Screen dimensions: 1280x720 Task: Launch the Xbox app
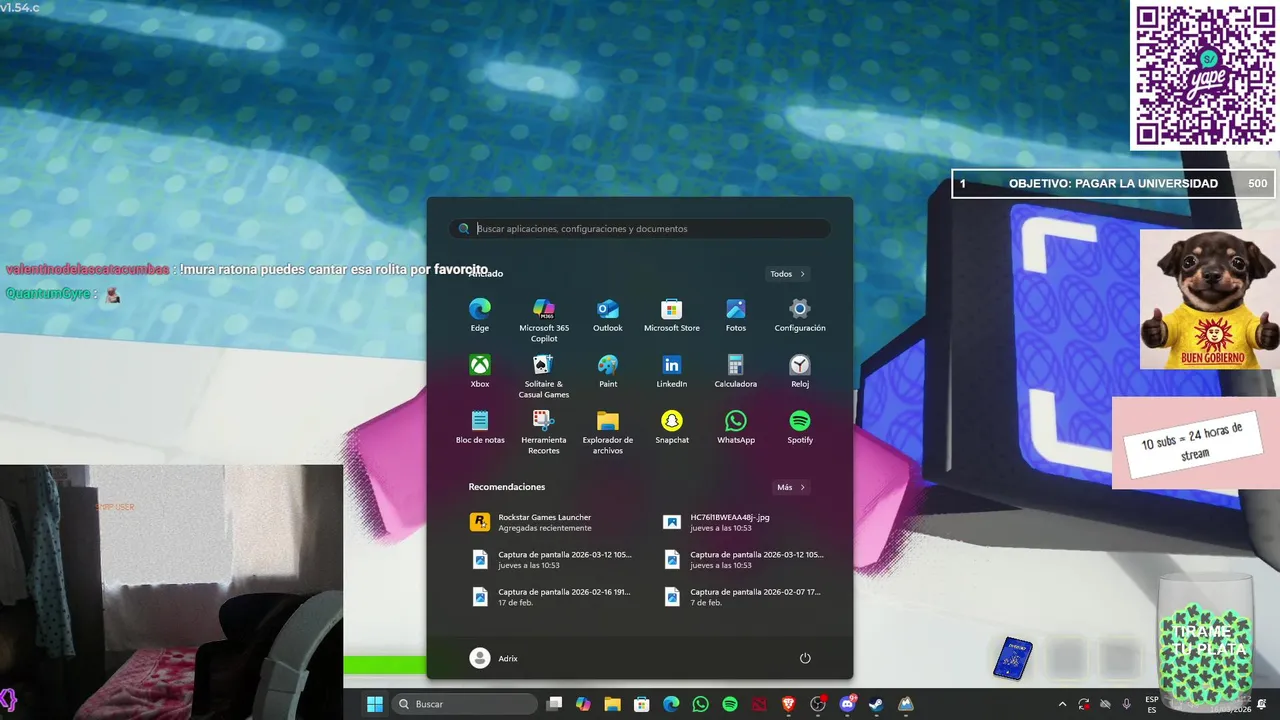point(480,371)
